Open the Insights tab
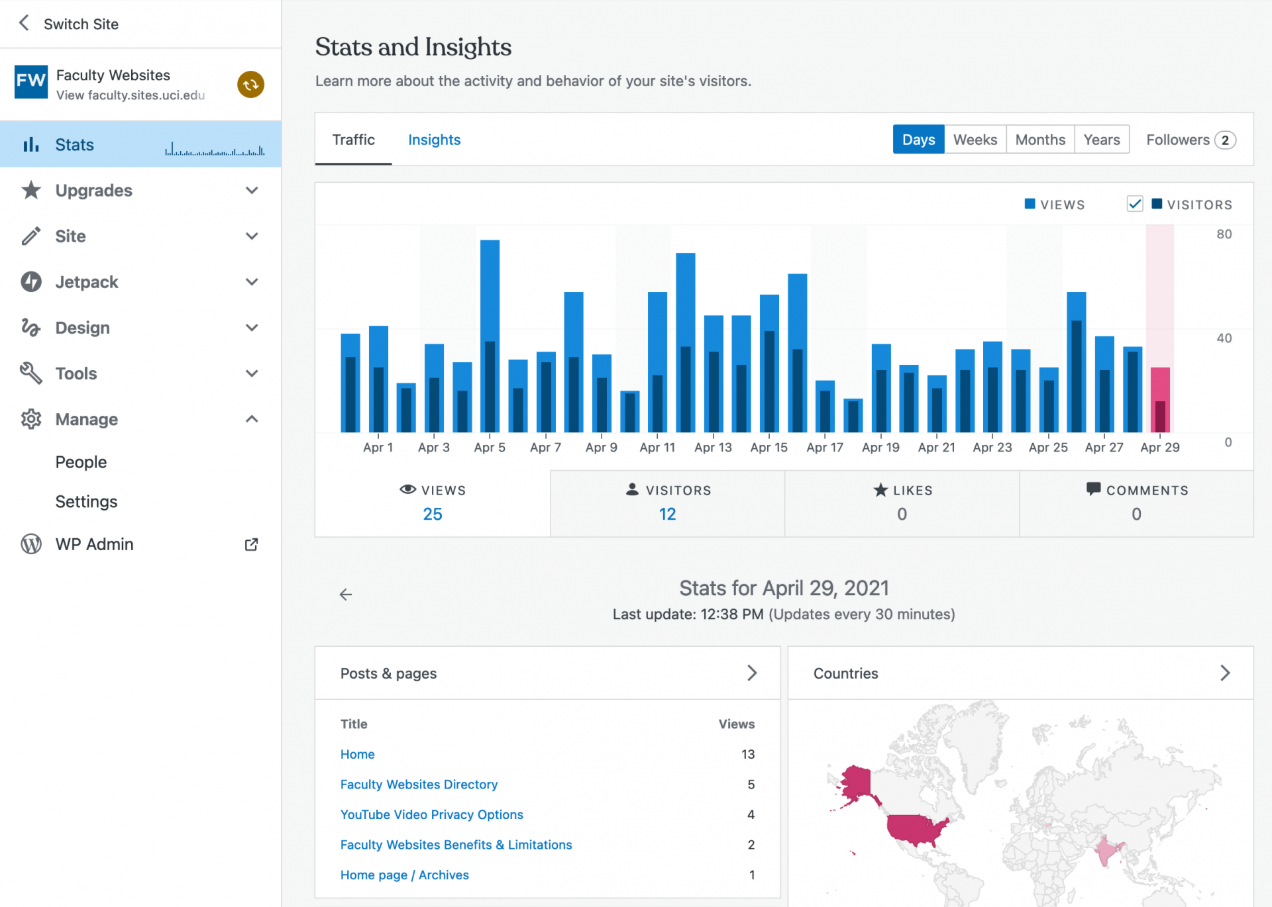1272x907 pixels. coord(434,140)
